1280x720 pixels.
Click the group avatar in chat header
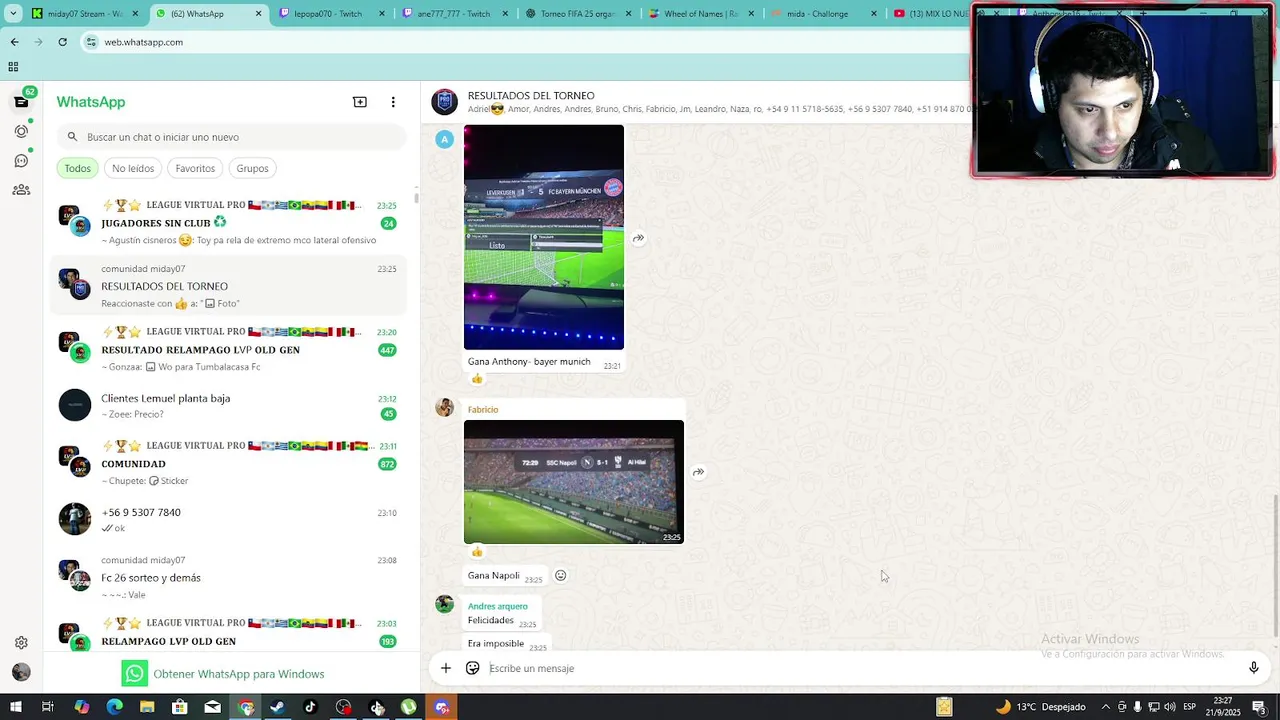[x=444, y=102]
